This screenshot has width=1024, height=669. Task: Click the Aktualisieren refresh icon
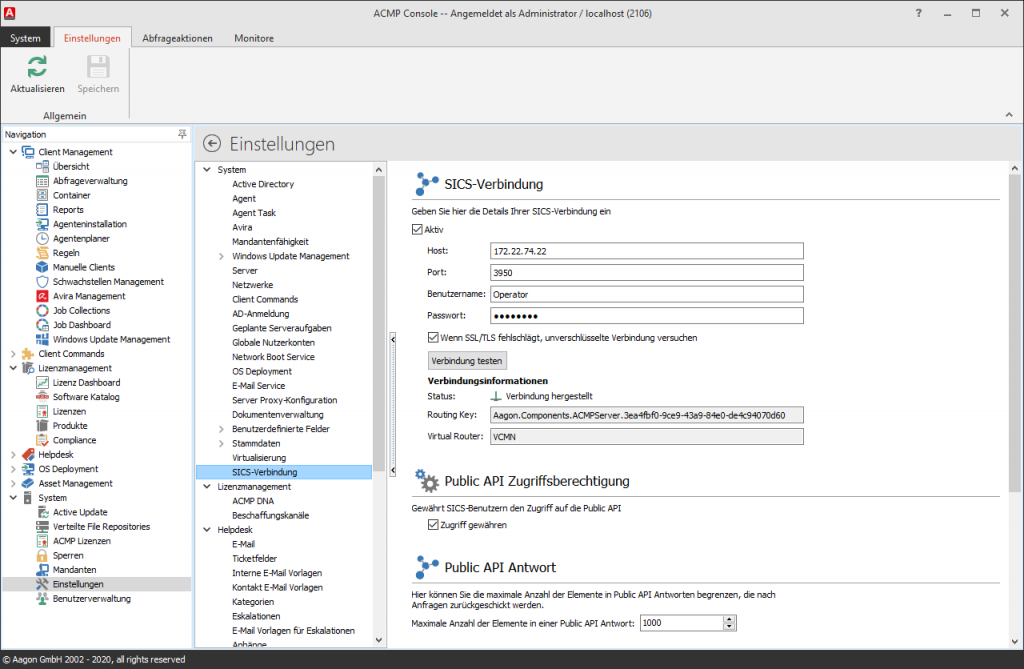(37, 67)
